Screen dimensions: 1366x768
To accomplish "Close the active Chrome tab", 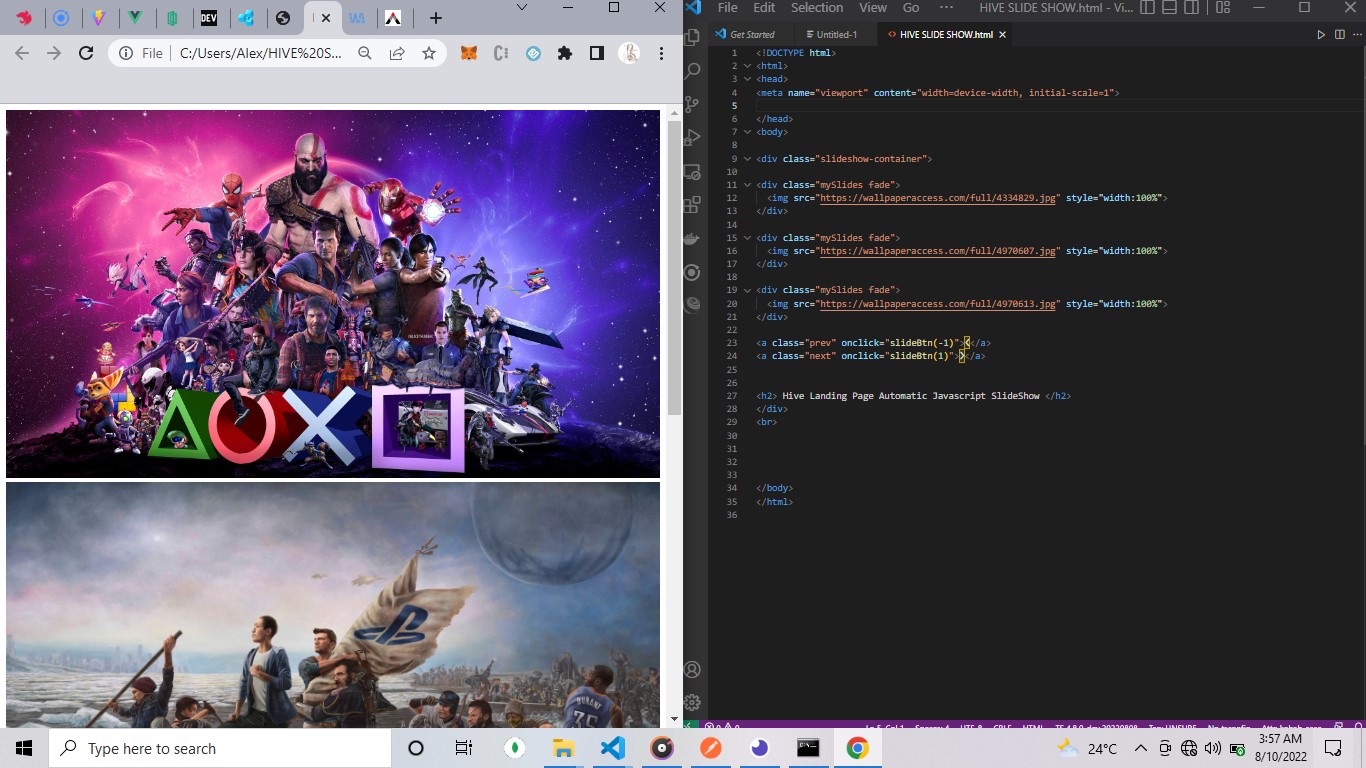I will click(x=326, y=18).
